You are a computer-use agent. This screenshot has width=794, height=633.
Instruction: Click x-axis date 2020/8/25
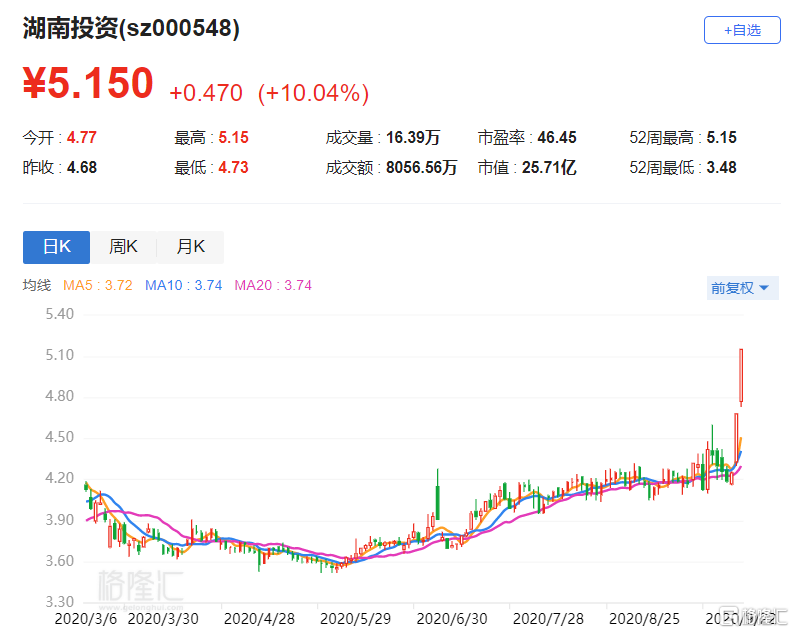point(645,619)
